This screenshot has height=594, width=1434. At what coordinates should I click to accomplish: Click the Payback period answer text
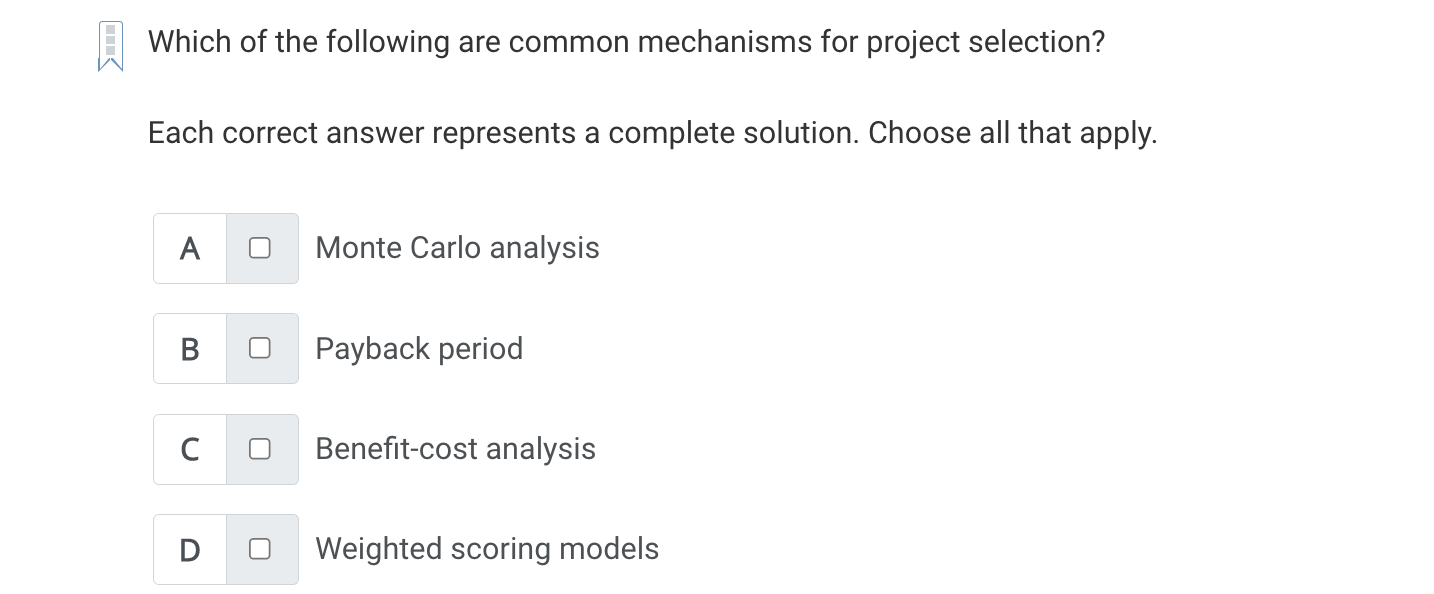coord(419,348)
